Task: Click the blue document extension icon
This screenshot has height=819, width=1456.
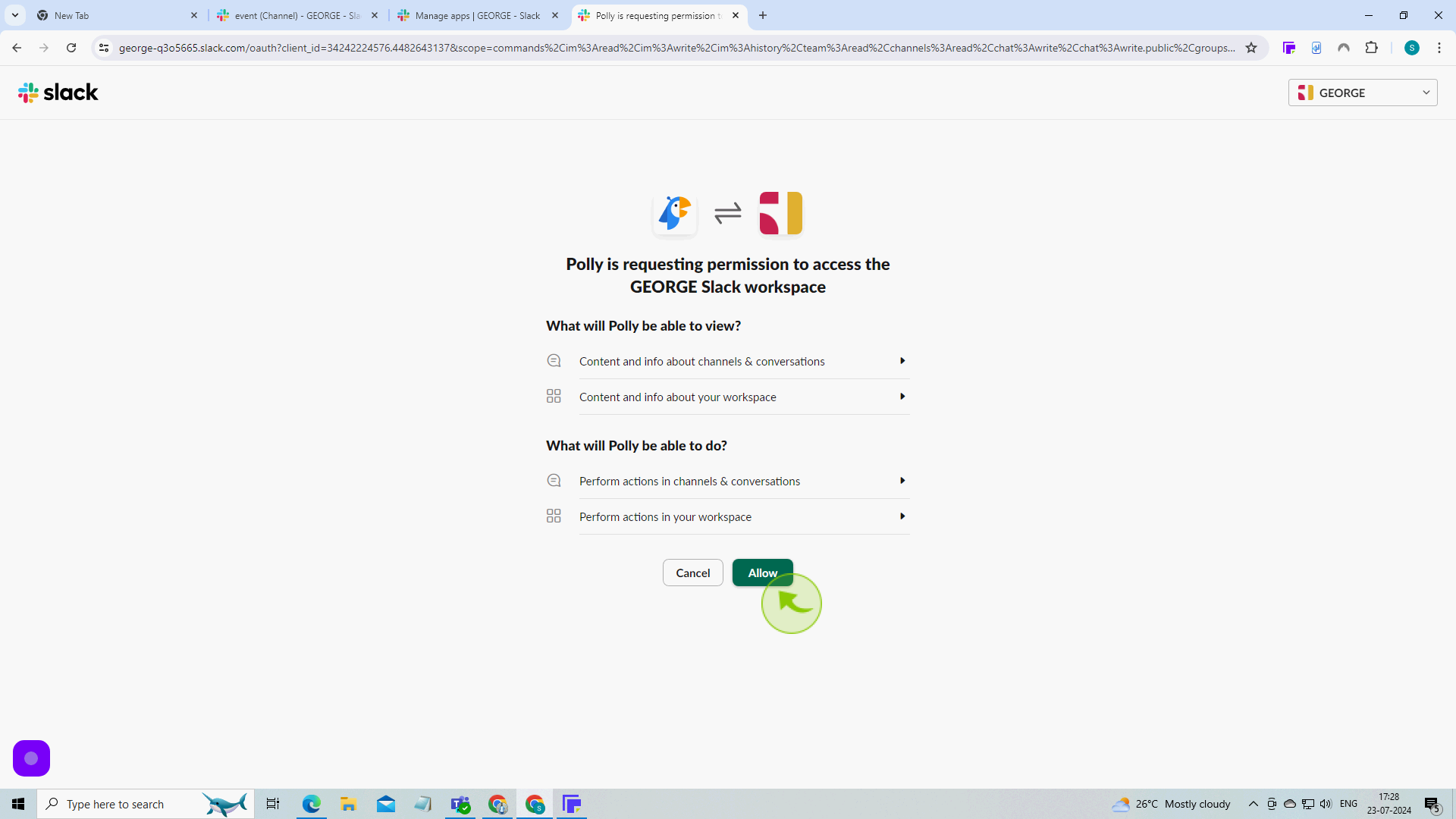Action: point(1316,48)
